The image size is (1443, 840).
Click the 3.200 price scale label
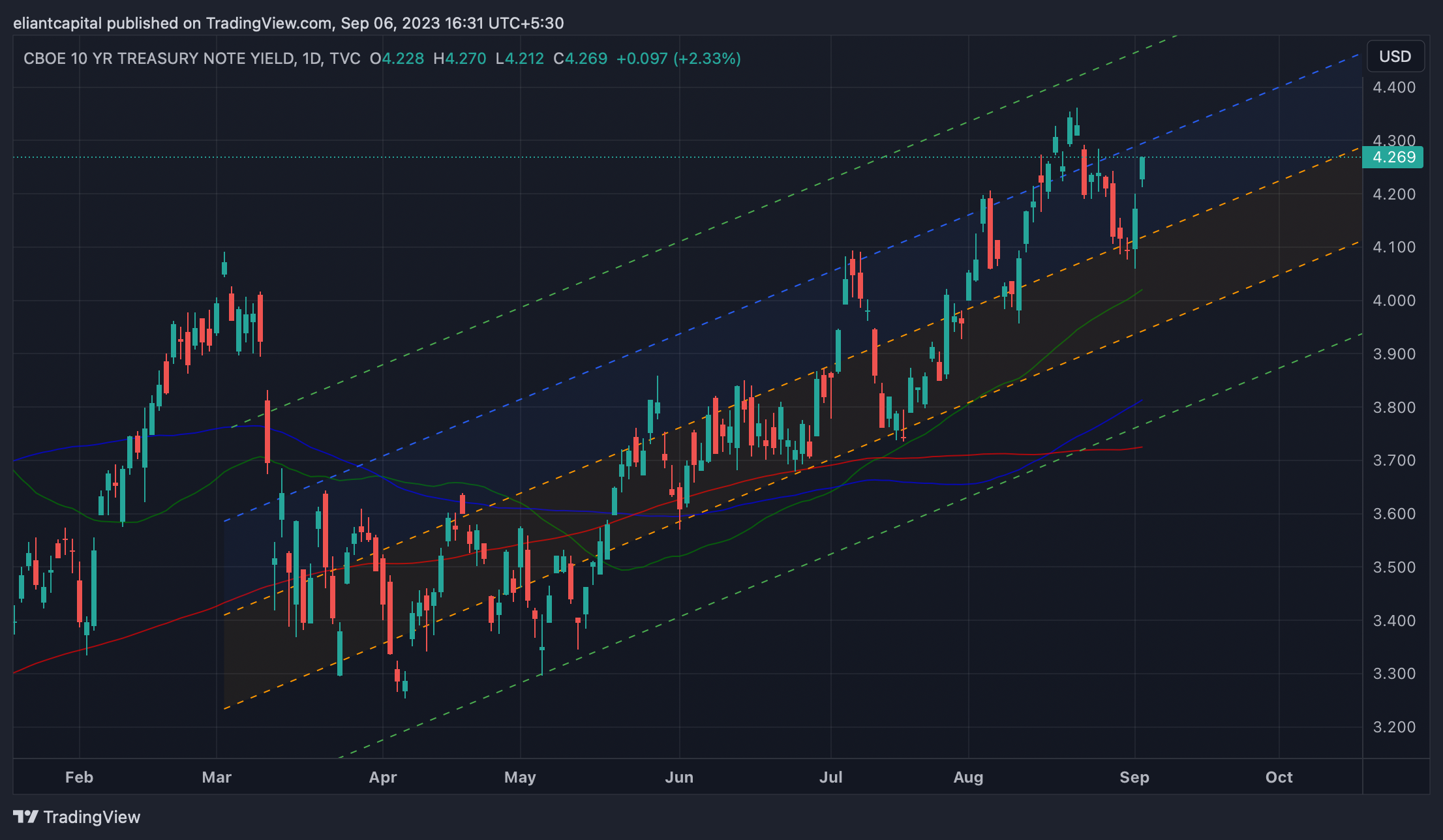pos(1394,727)
